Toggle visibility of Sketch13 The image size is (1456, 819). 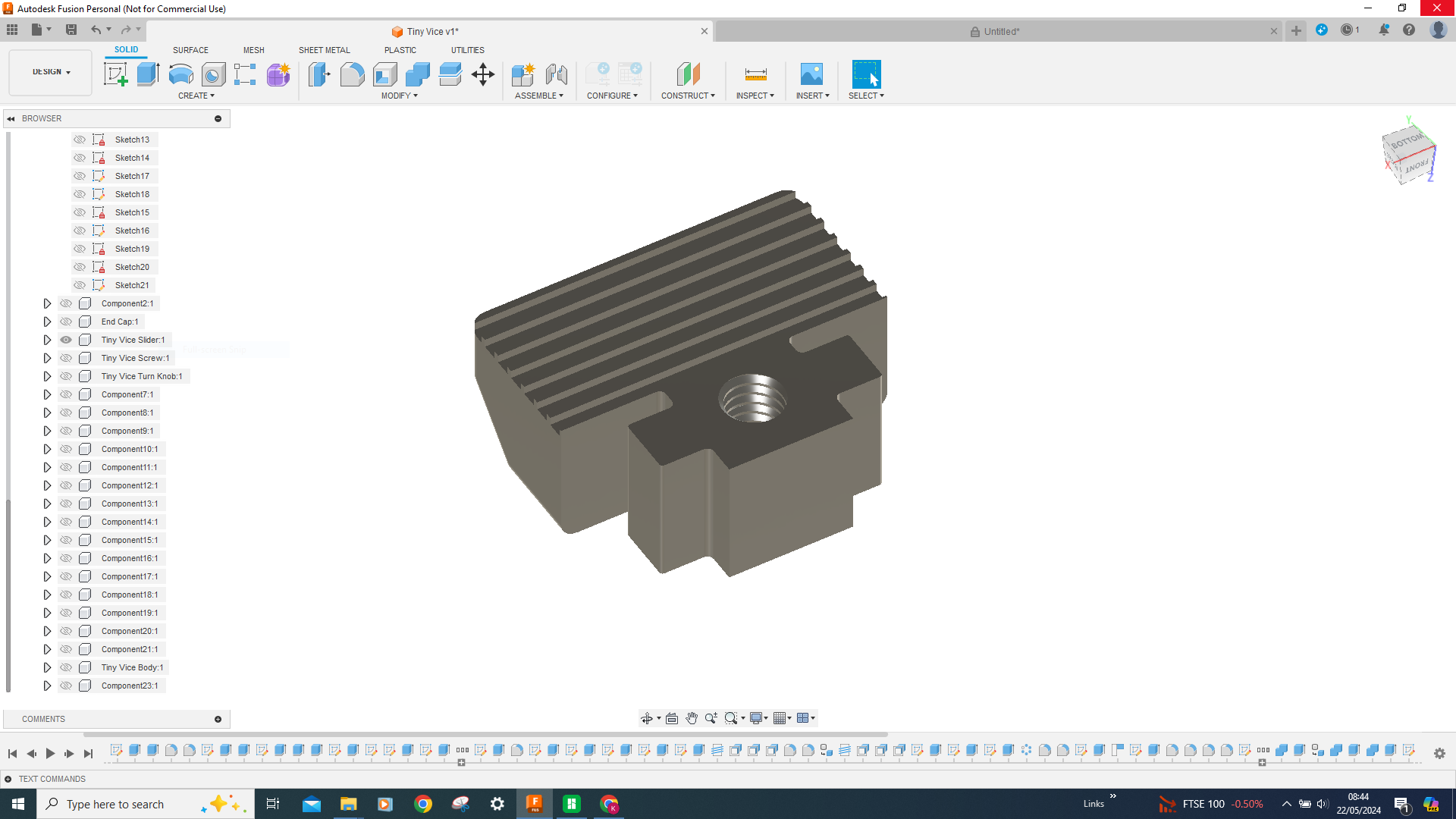point(80,140)
